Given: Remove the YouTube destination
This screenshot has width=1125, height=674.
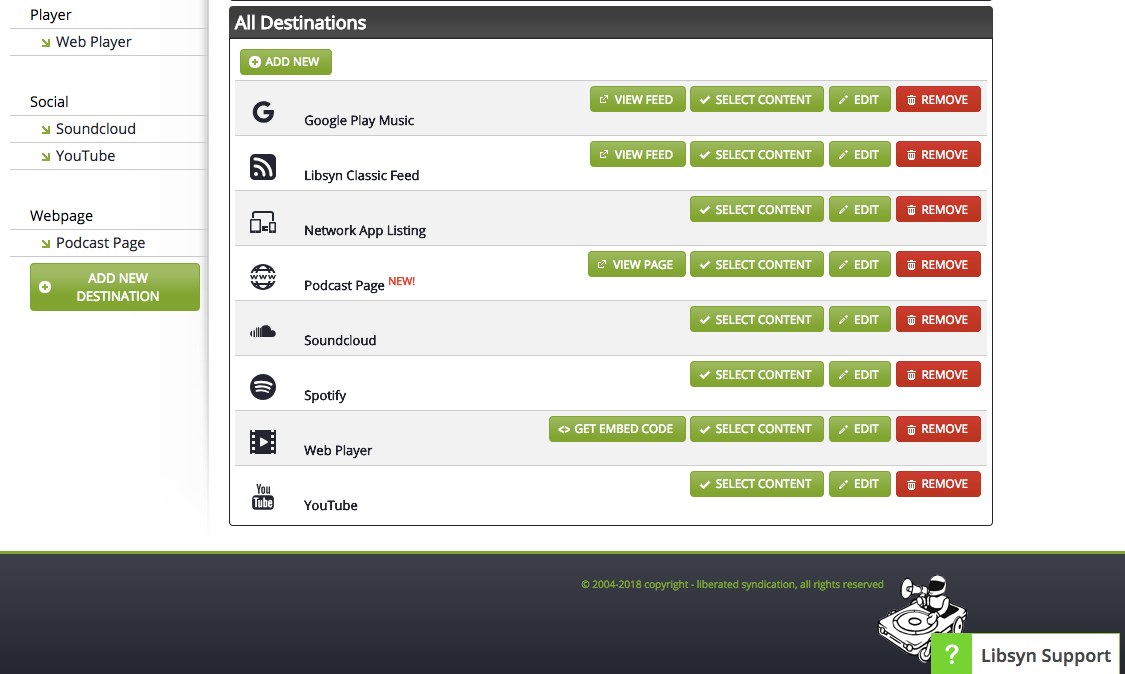Looking at the screenshot, I should pos(938,484).
